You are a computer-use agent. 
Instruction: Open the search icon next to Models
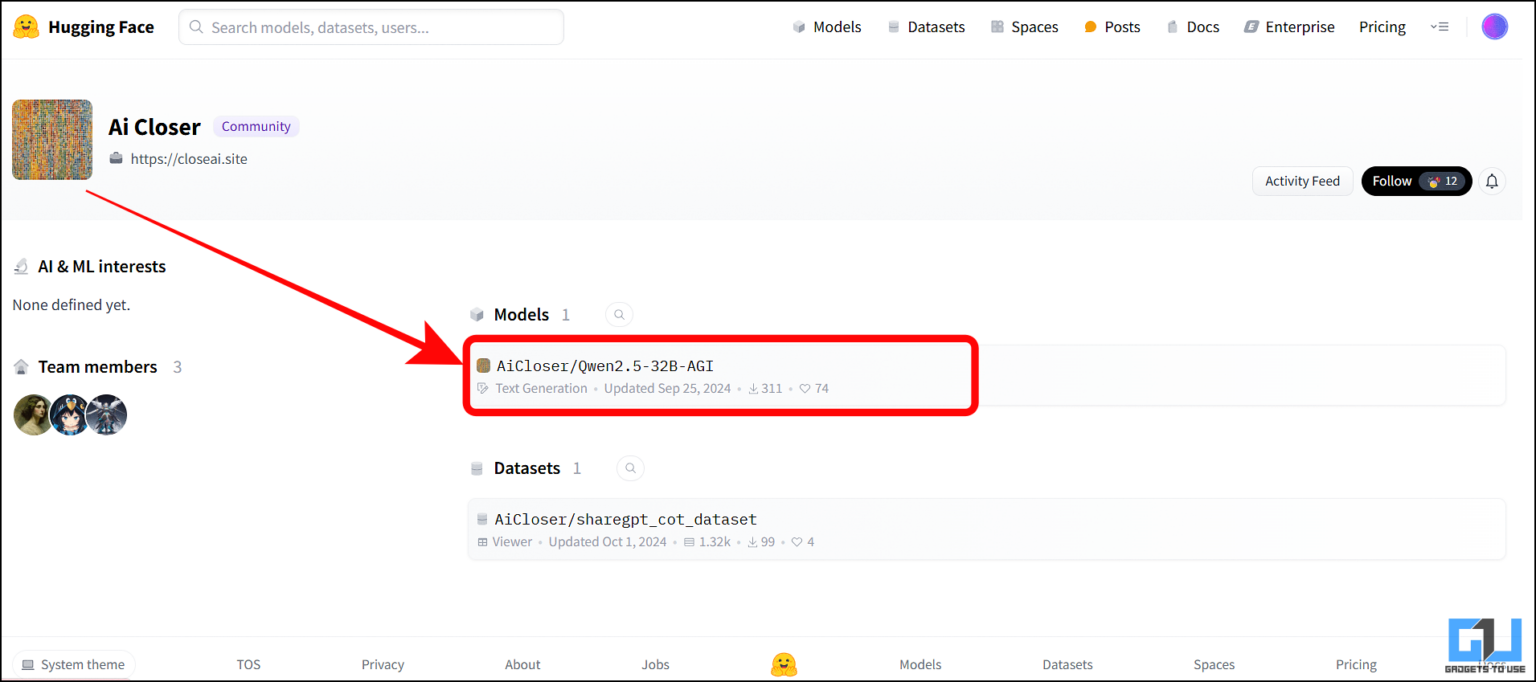[619, 315]
